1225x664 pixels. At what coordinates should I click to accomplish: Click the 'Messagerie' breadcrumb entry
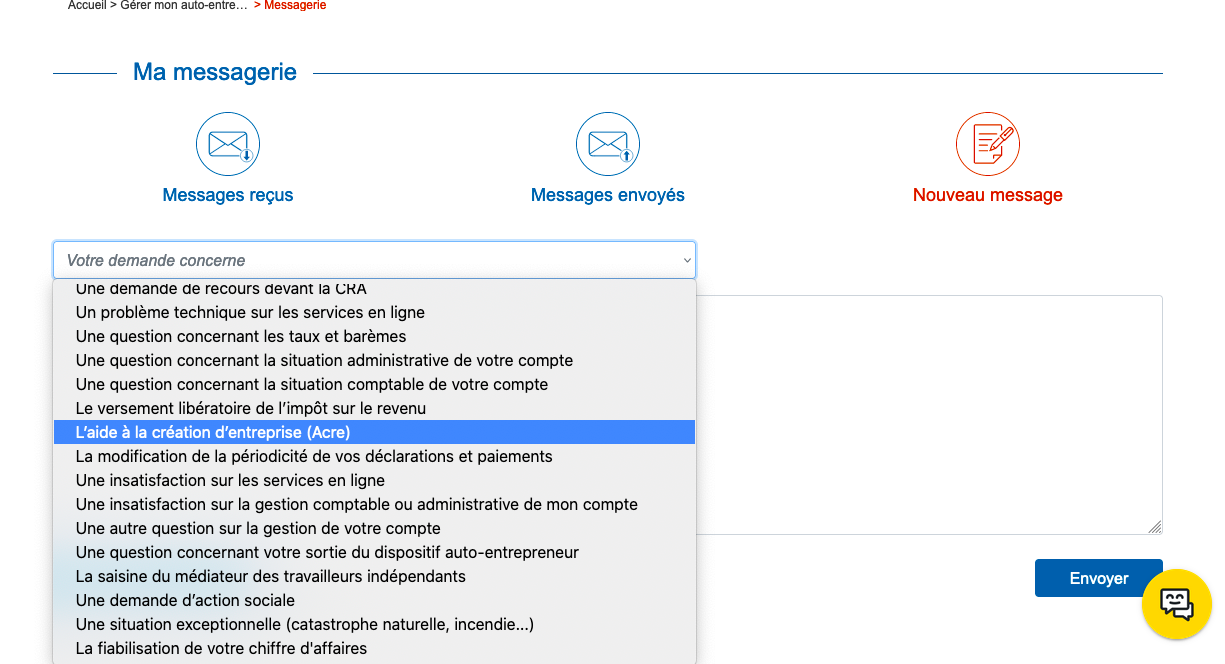tap(297, 5)
